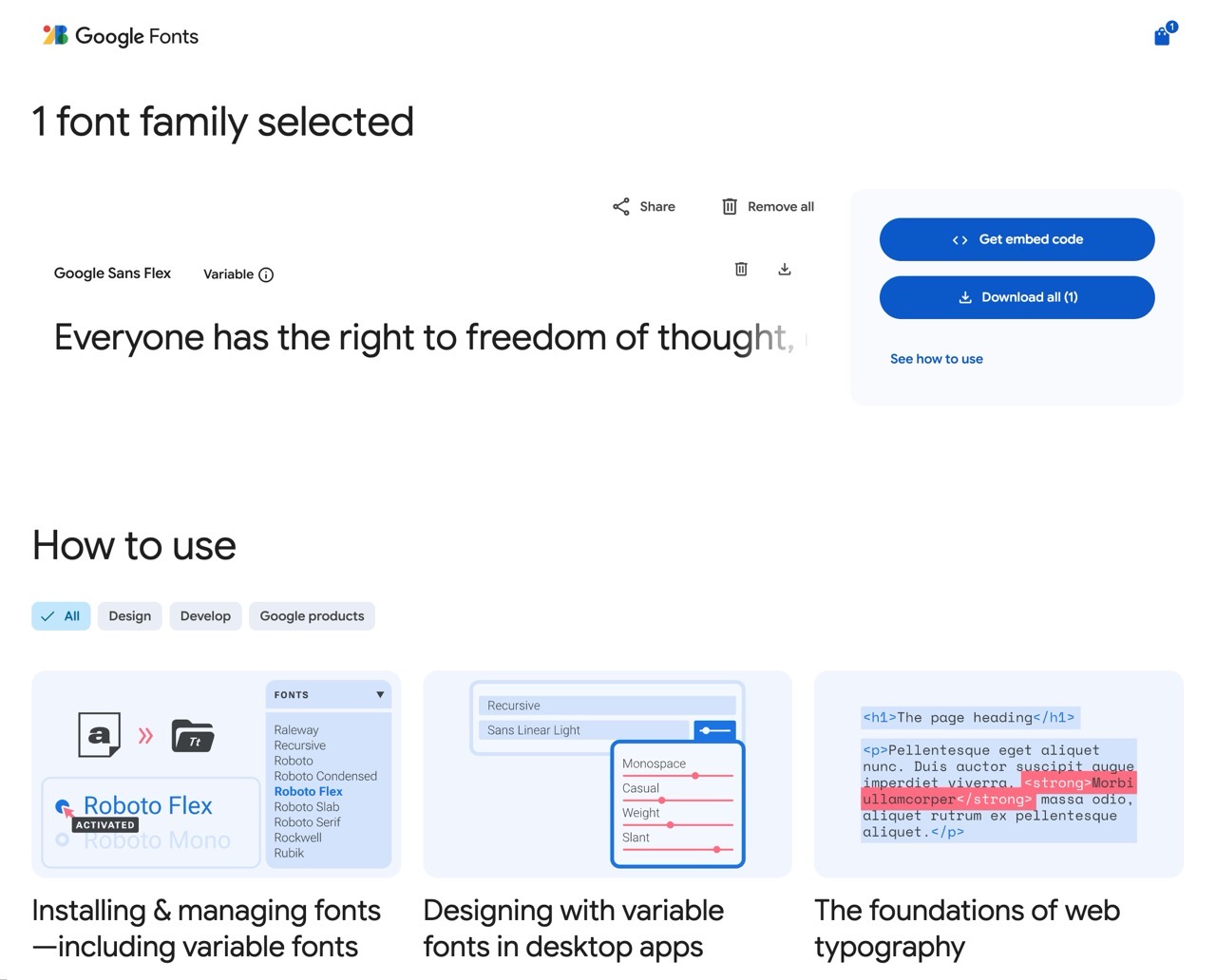Open the selection bag icon showing 1
Image resolution: width=1216 pixels, height=980 pixels.
point(1161,35)
